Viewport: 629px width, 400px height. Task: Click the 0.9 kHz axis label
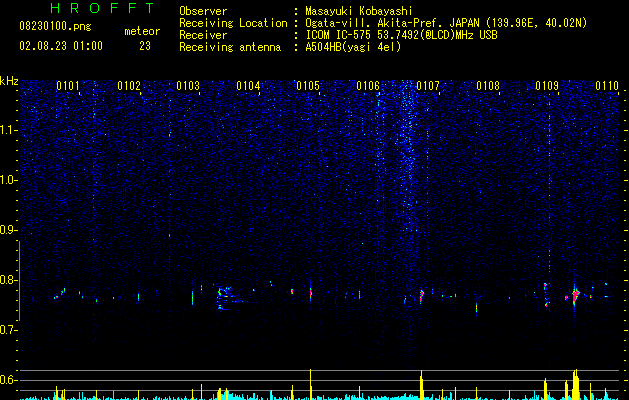(x=9, y=230)
